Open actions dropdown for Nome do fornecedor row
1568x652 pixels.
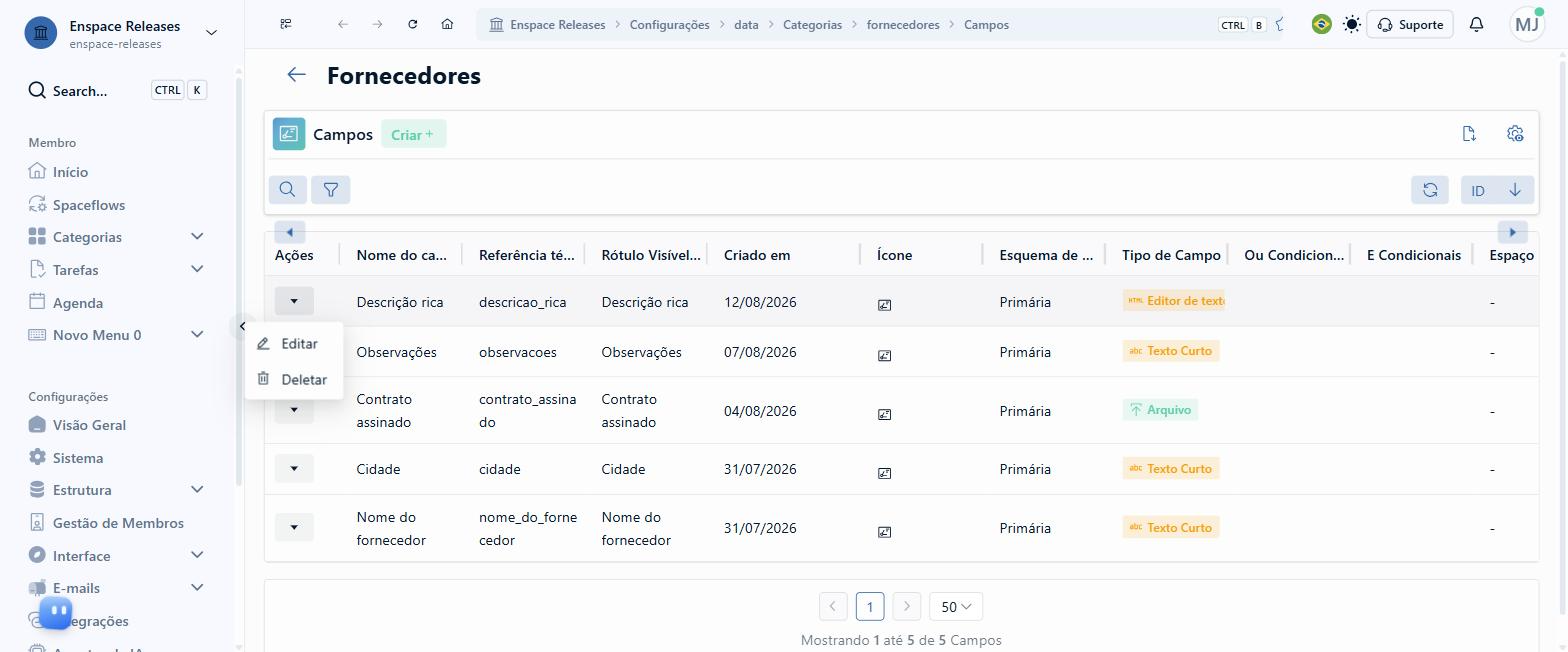coord(294,527)
